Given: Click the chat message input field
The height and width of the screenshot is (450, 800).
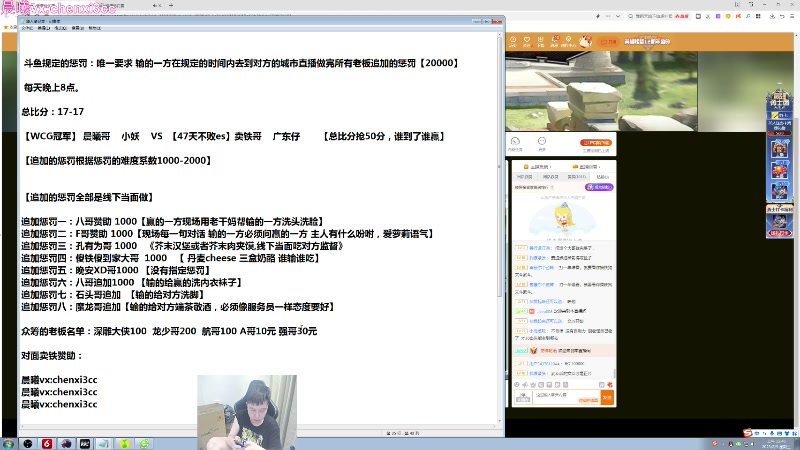Looking at the screenshot, I should tap(566, 397).
